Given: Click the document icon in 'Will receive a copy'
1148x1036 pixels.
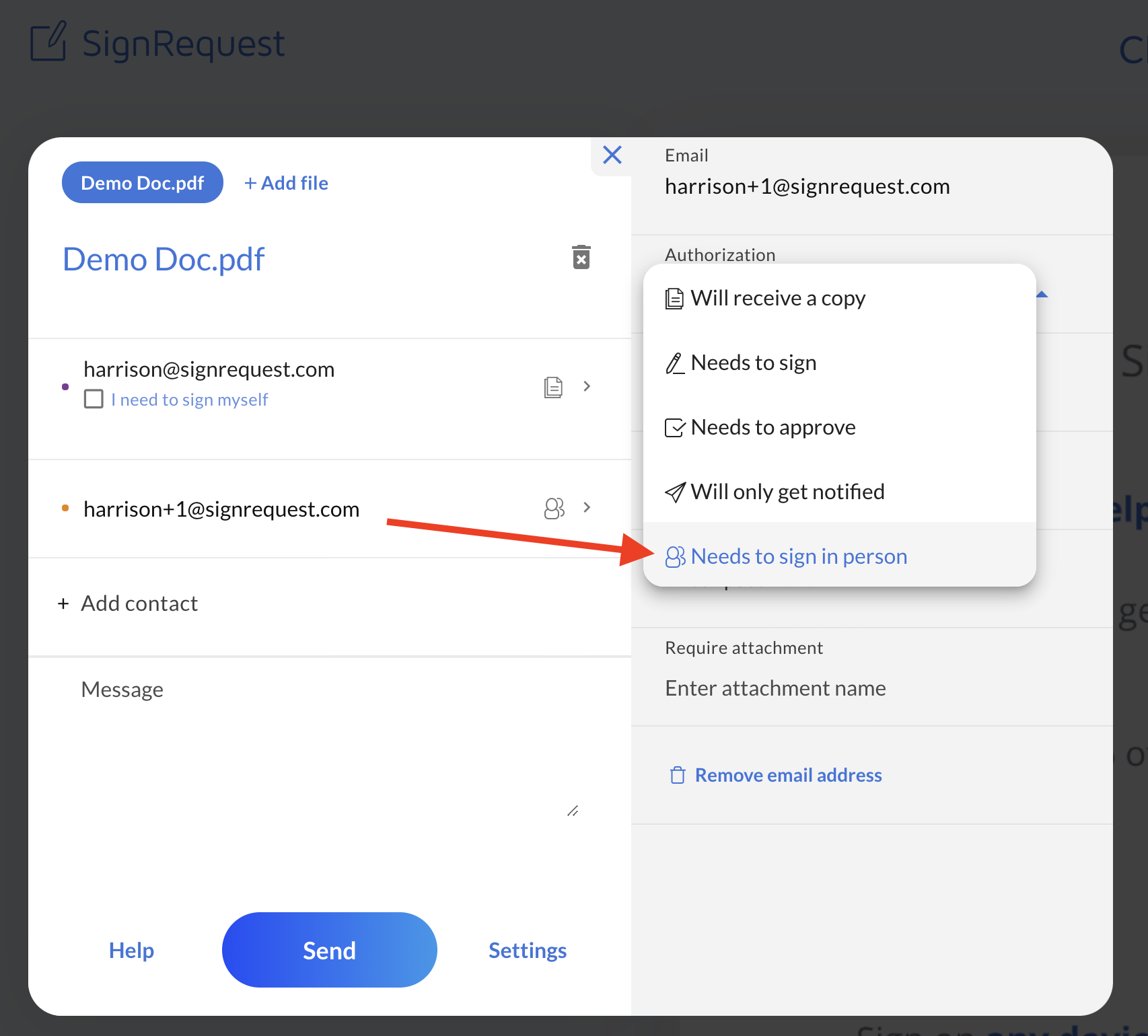Looking at the screenshot, I should click(674, 298).
